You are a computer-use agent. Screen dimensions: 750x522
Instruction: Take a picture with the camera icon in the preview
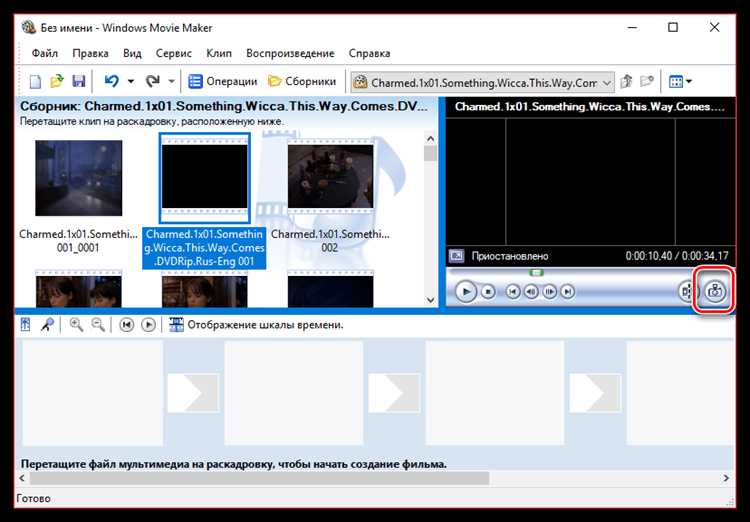(x=715, y=290)
